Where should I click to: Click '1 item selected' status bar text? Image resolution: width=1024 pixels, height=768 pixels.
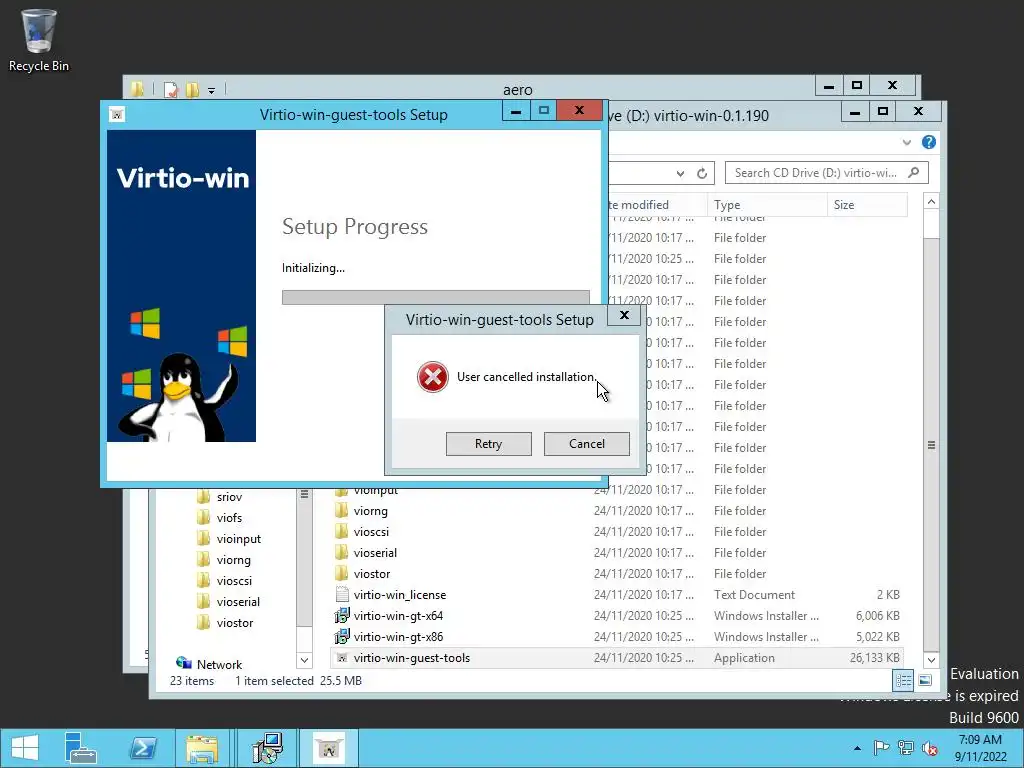point(274,680)
